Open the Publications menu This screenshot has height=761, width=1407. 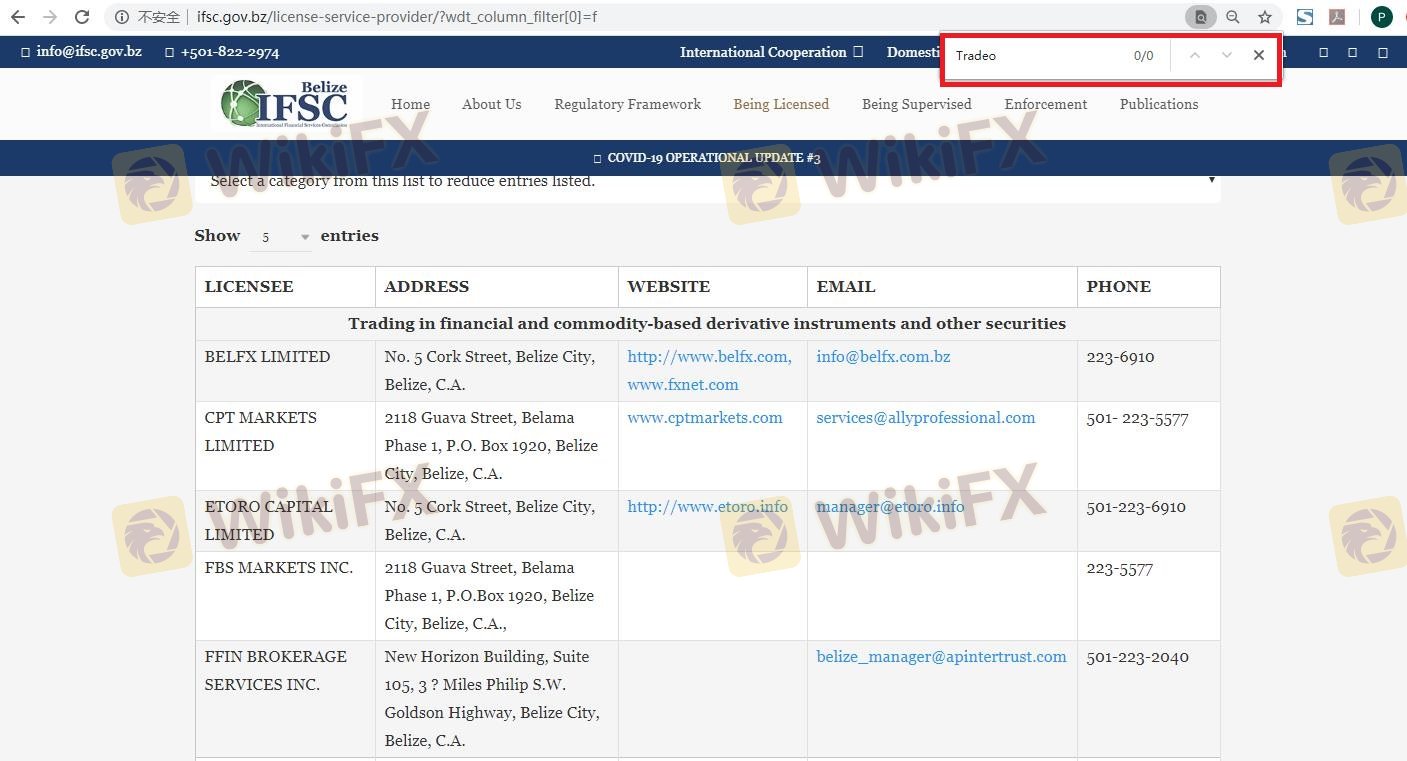point(1159,104)
